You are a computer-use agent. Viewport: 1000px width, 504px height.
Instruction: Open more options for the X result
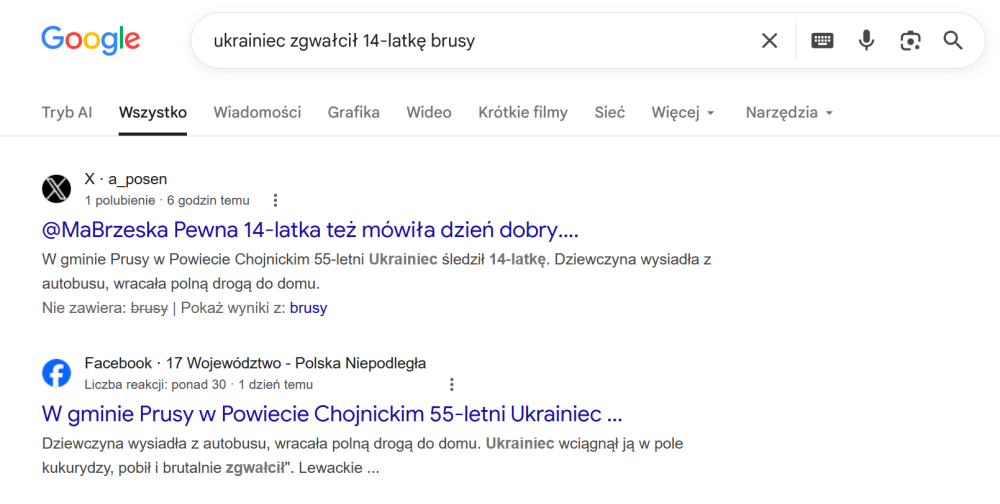(x=275, y=200)
